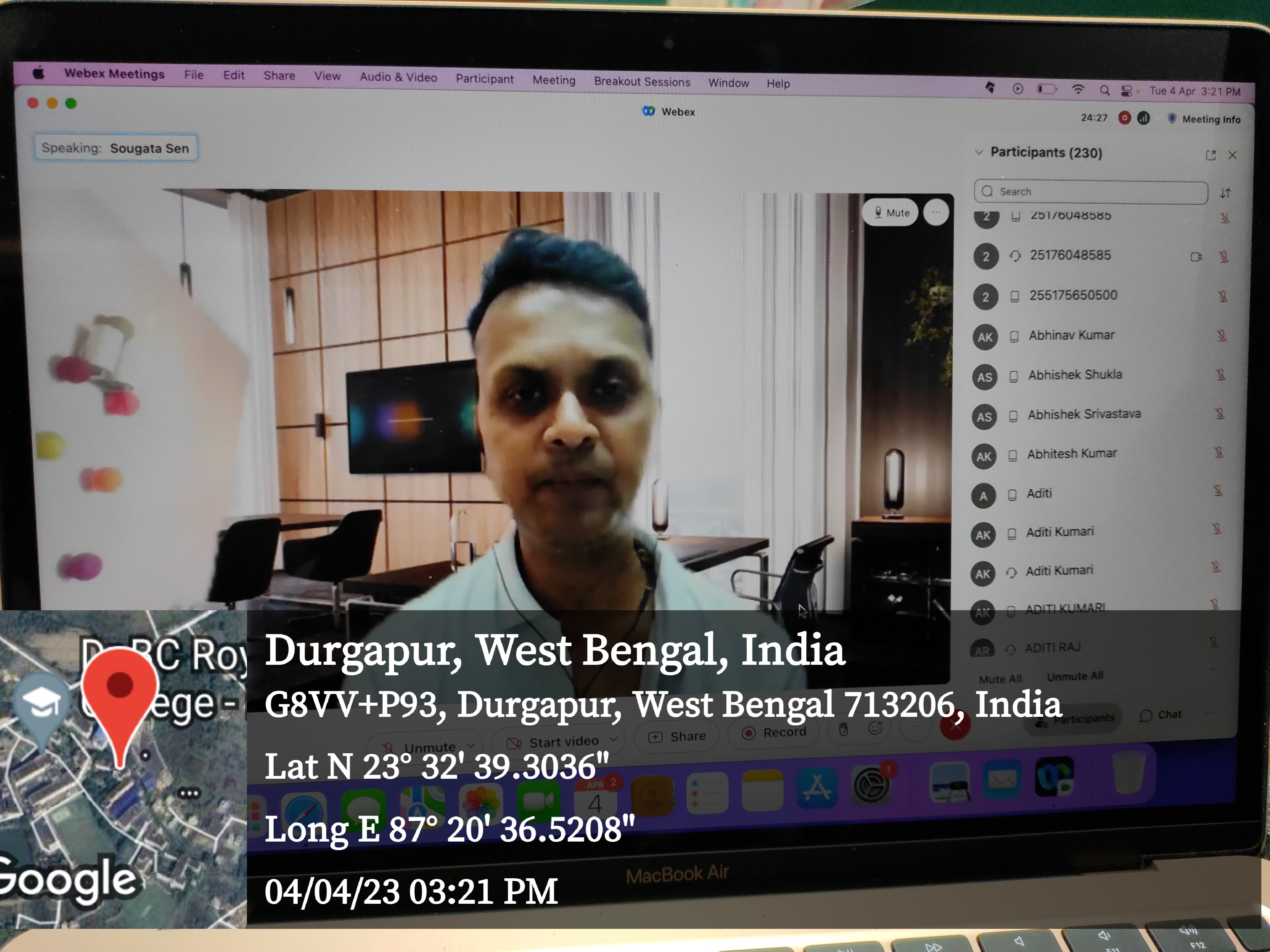Toggle ADITI RAJ's microphone
This screenshot has width=1270, height=952.
coord(1213,642)
